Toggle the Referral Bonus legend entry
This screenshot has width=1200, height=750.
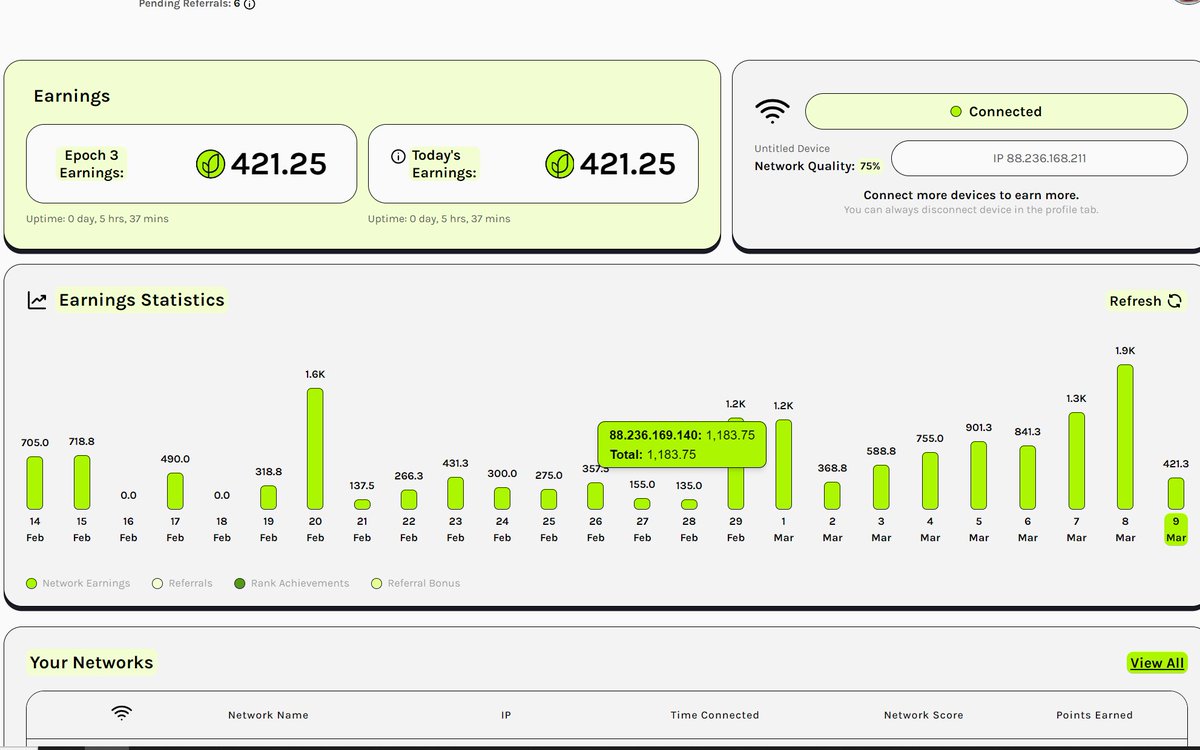pyautogui.click(x=376, y=583)
